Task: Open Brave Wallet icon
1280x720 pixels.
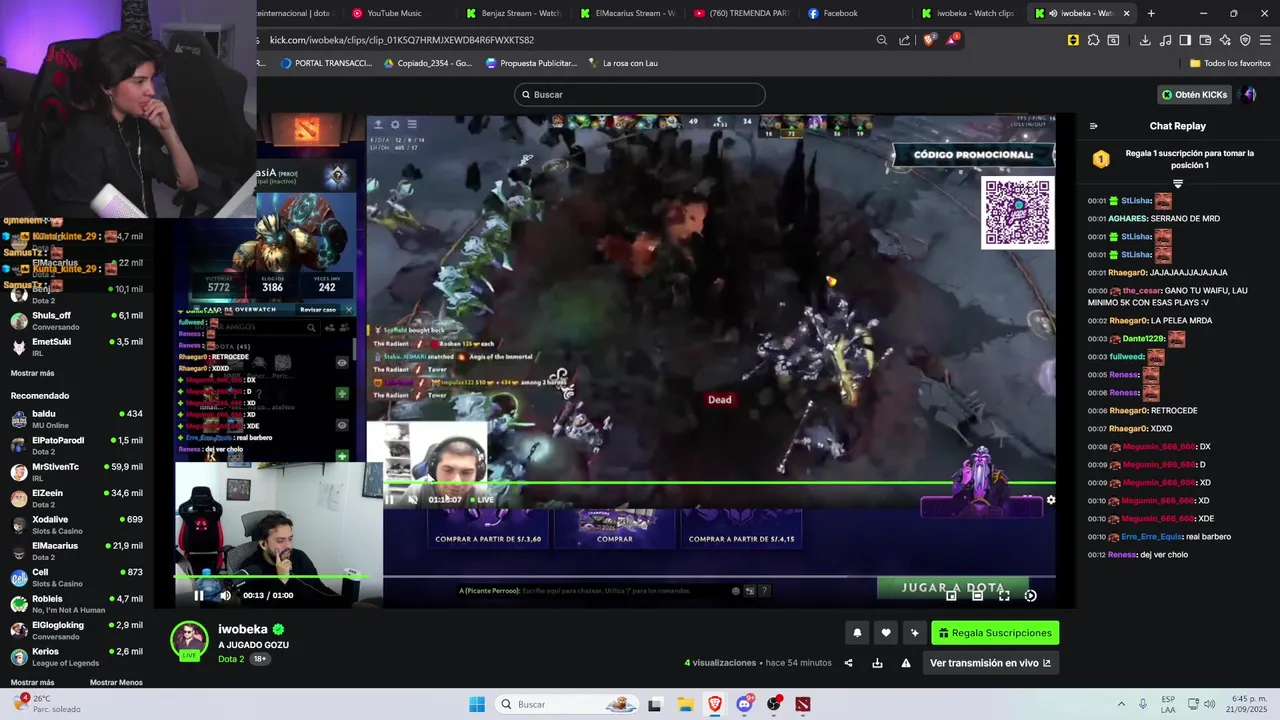Action: (x=1205, y=40)
